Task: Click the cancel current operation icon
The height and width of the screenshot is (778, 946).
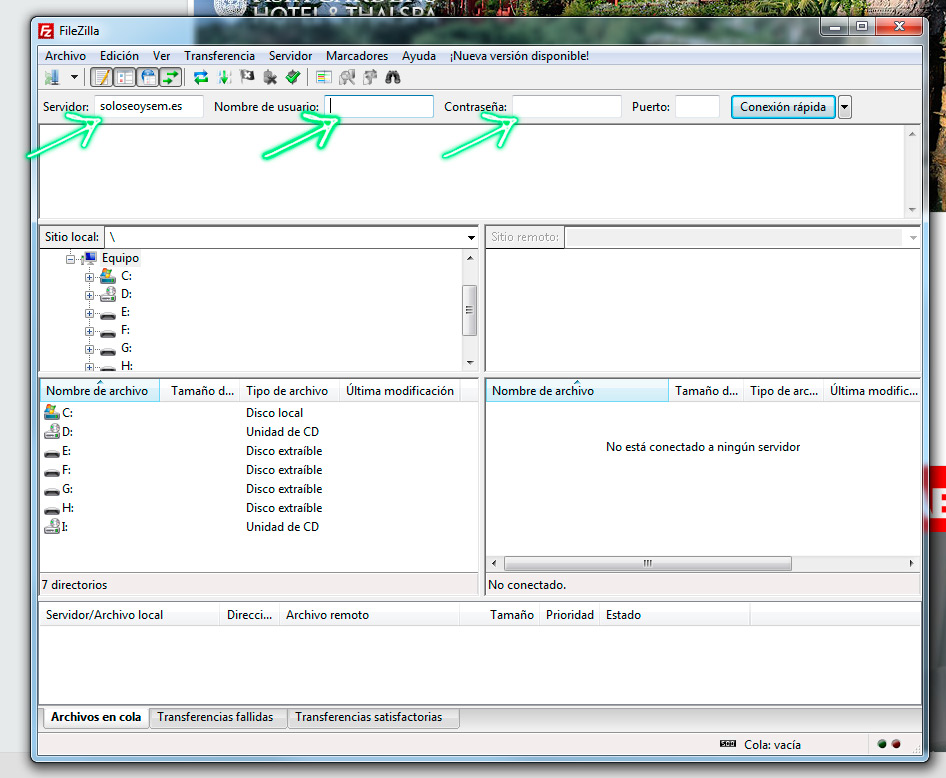Action: pyautogui.click(x=247, y=77)
